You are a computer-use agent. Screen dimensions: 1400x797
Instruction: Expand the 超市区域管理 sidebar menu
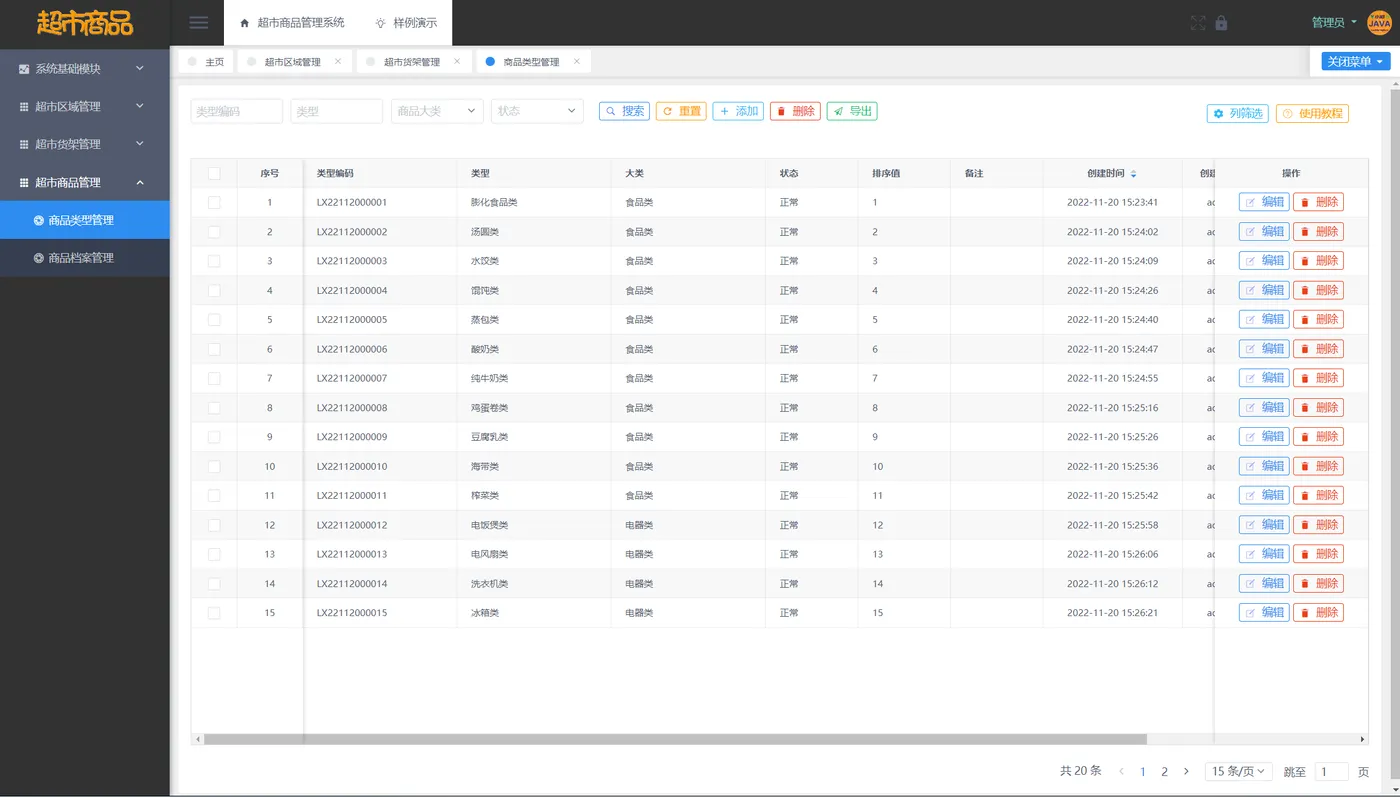(85, 106)
